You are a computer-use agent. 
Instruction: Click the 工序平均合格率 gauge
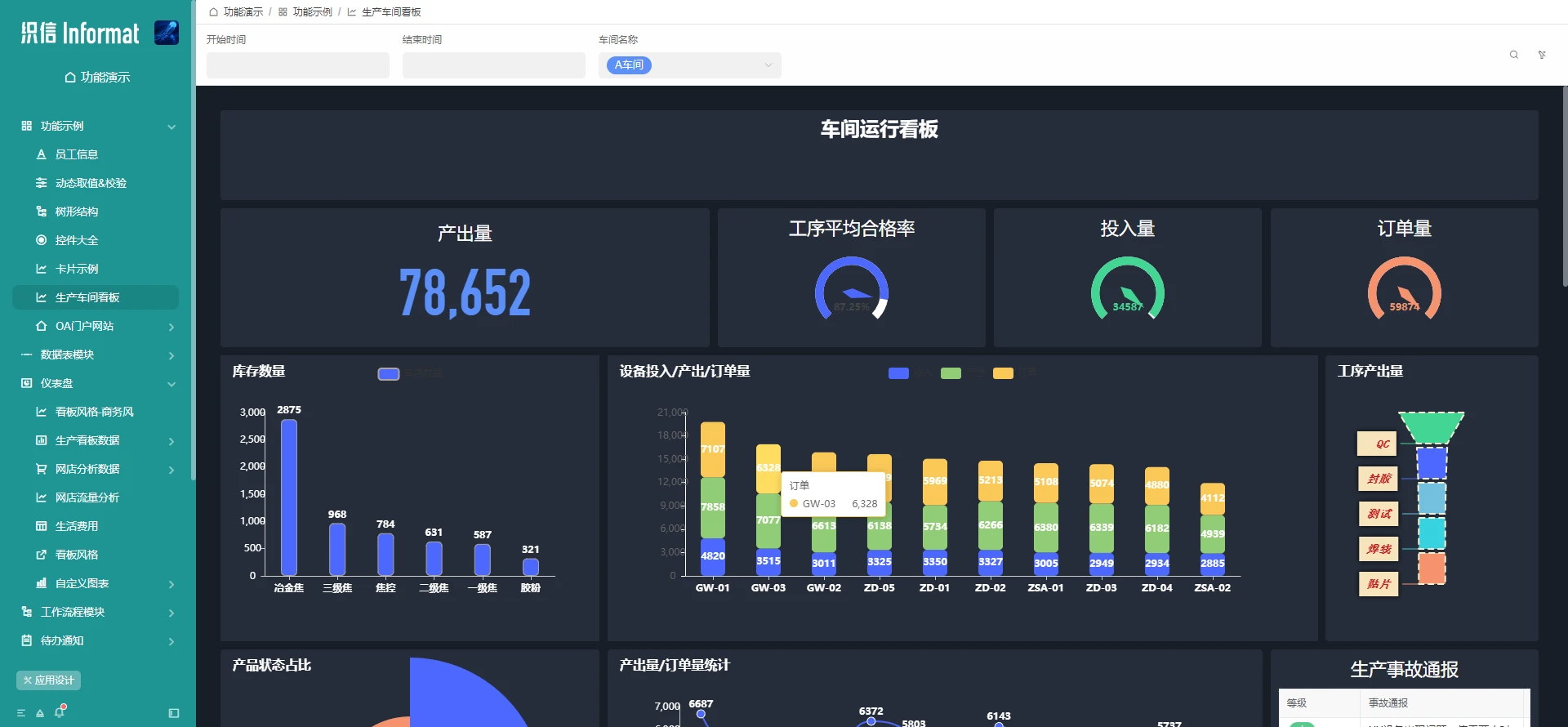tap(852, 289)
